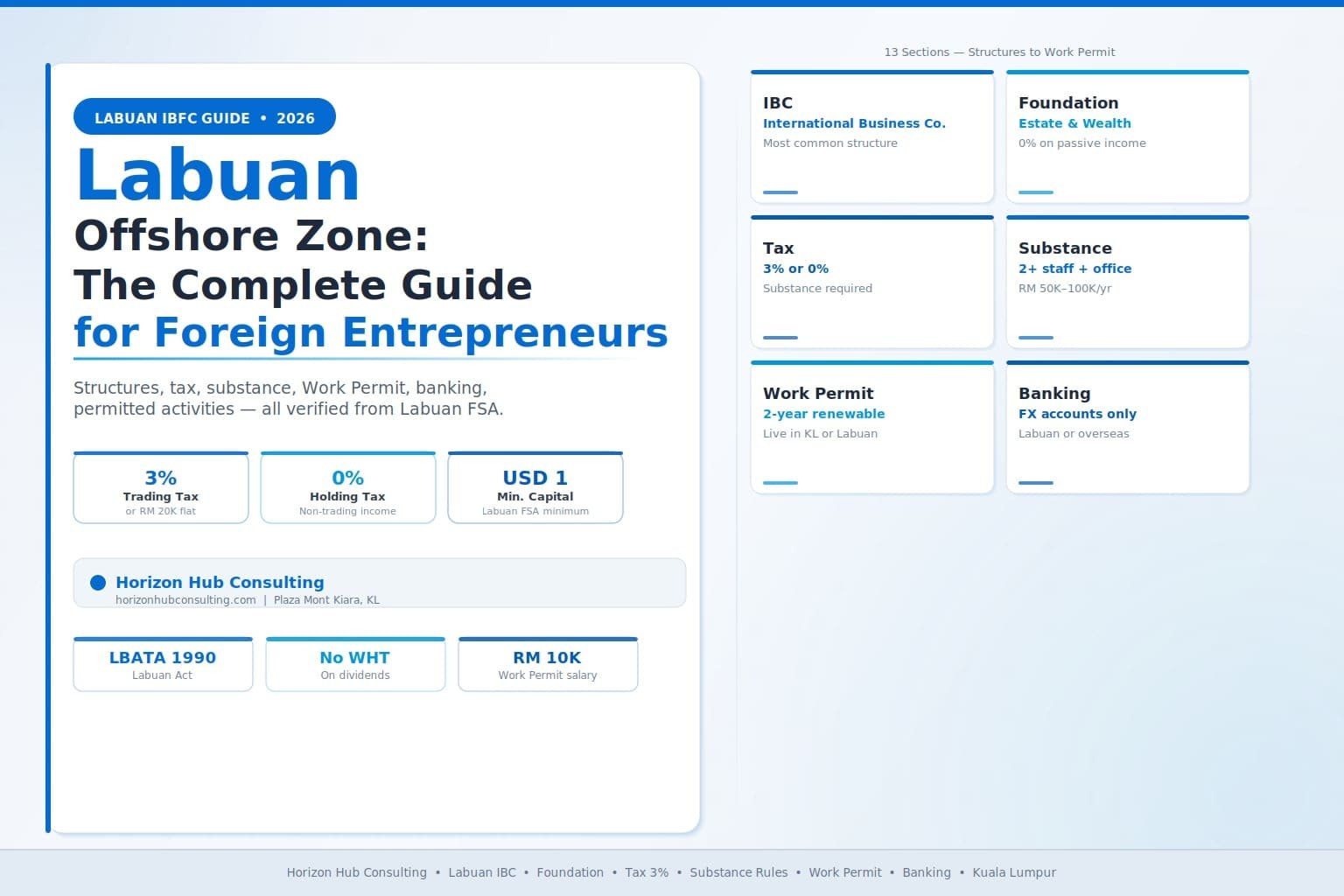The width and height of the screenshot is (1344, 896).
Task: Expand the No WHT On dividends tile
Action: (355, 664)
